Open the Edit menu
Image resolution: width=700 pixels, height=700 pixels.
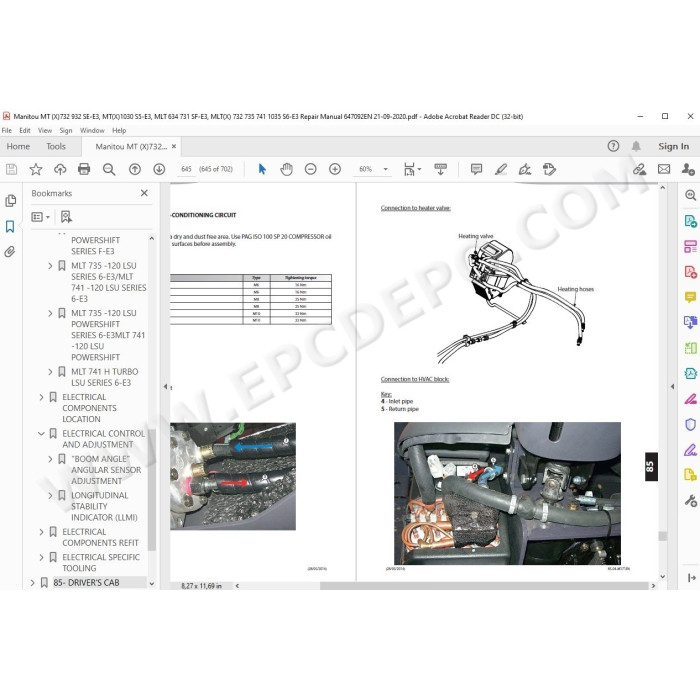tap(25, 130)
